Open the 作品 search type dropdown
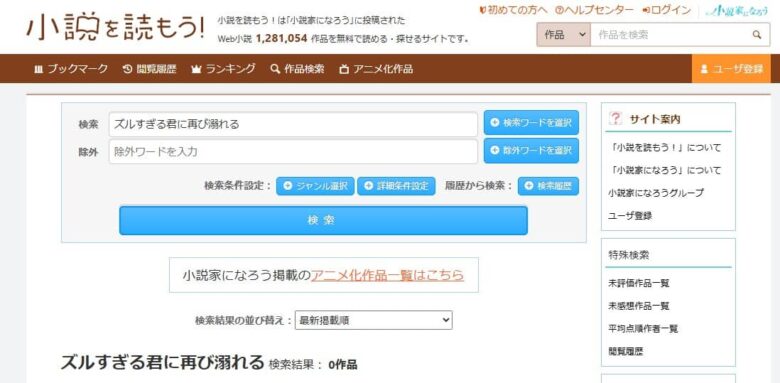 click(564, 35)
